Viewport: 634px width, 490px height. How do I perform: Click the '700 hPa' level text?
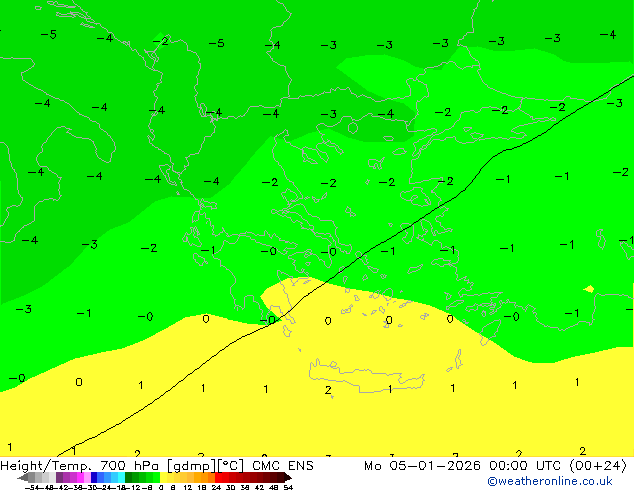(x=129, y=466)
